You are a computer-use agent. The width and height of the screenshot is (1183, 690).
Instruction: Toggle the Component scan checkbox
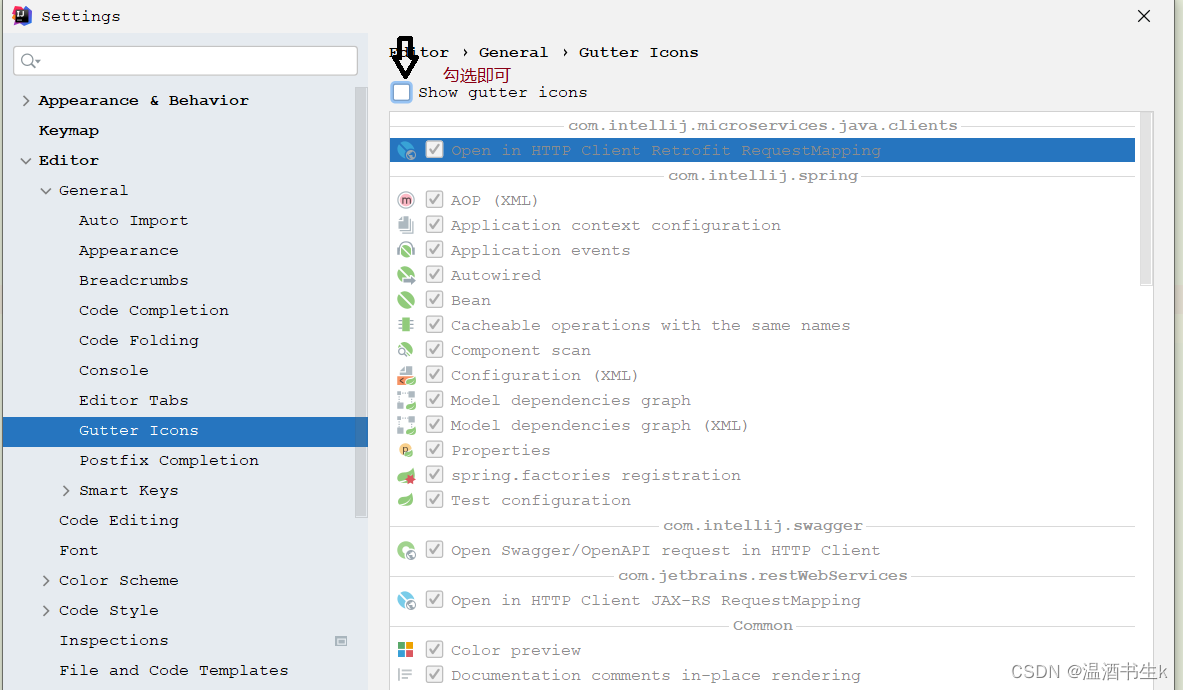435,349
